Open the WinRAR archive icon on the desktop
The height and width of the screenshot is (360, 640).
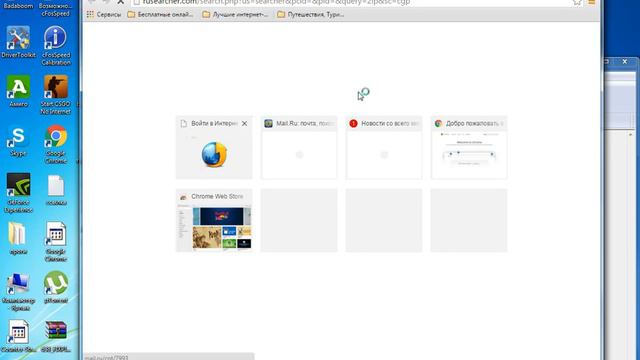[x=56, y=336]
